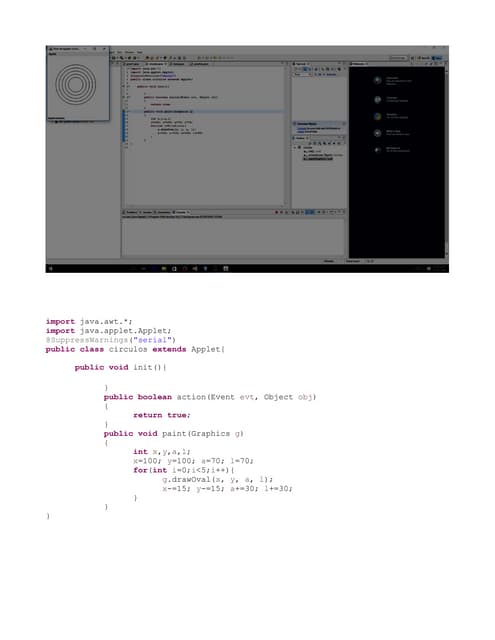This screenshot has width=495, height=640.
Task: Click the 'int x,y,a,l;' declaration
Action: click(x=162, y=452)
